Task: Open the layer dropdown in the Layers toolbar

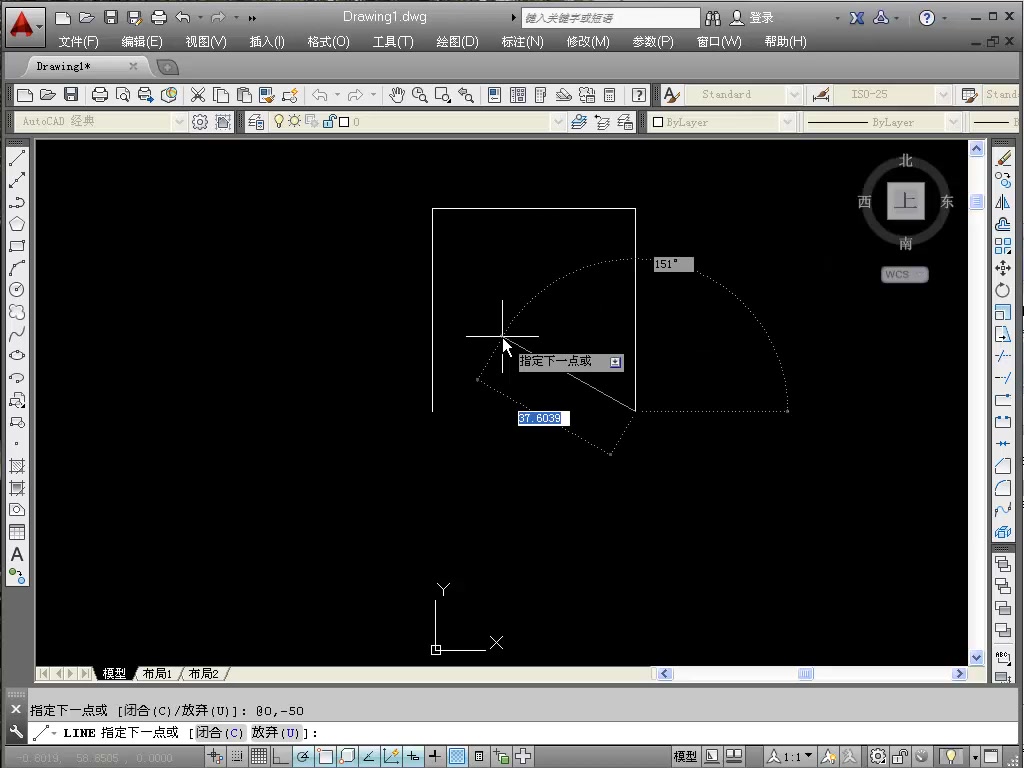Action: pyautogui.click(x=560, y=121)
